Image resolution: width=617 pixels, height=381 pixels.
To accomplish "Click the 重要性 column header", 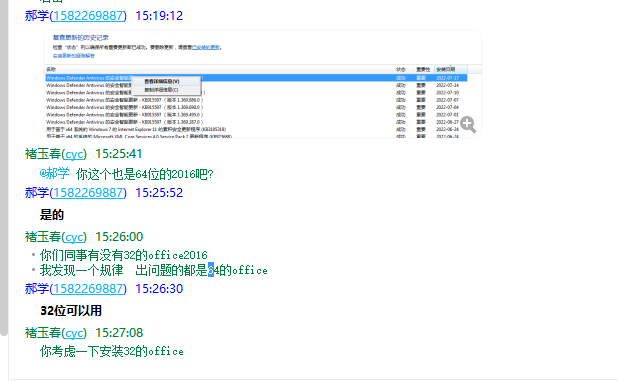I will click(423, 69).
